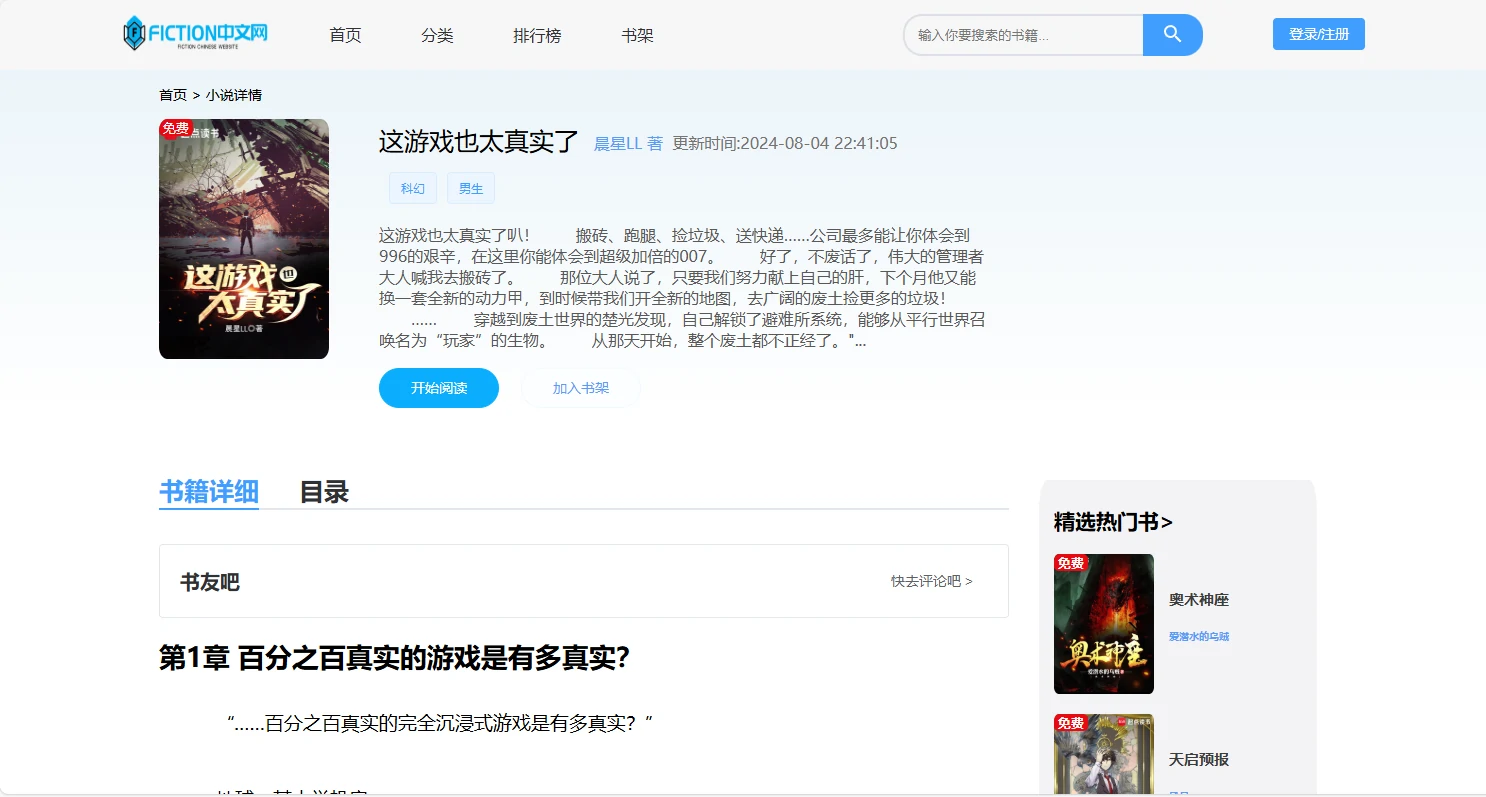This screenshot has height=797, width=1486.
Task: Click 加入书架 to add book
Action: [x=580, y=388]
